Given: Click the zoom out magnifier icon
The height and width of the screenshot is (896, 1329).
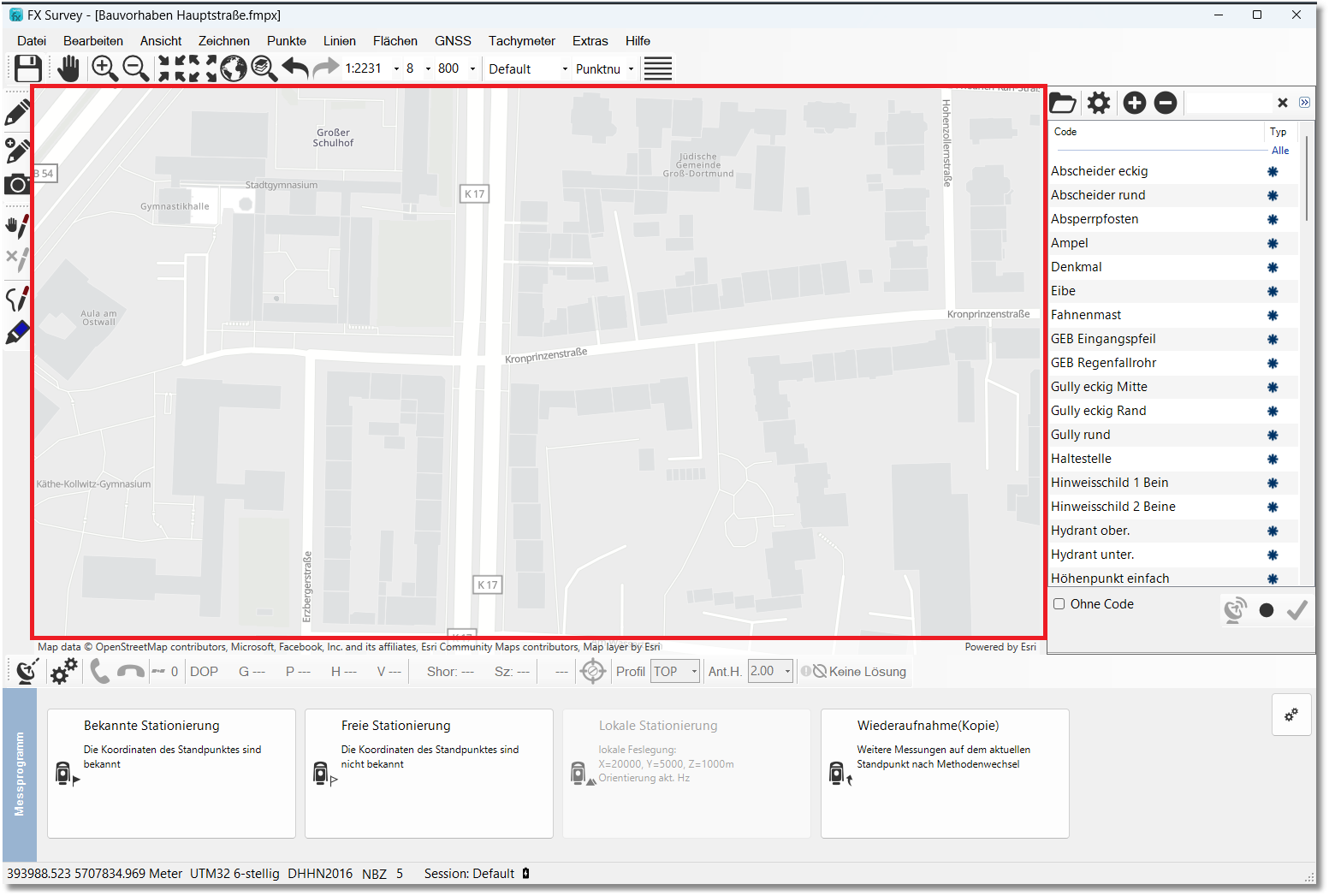Looking at the screenshot, I should click(135, 68).
